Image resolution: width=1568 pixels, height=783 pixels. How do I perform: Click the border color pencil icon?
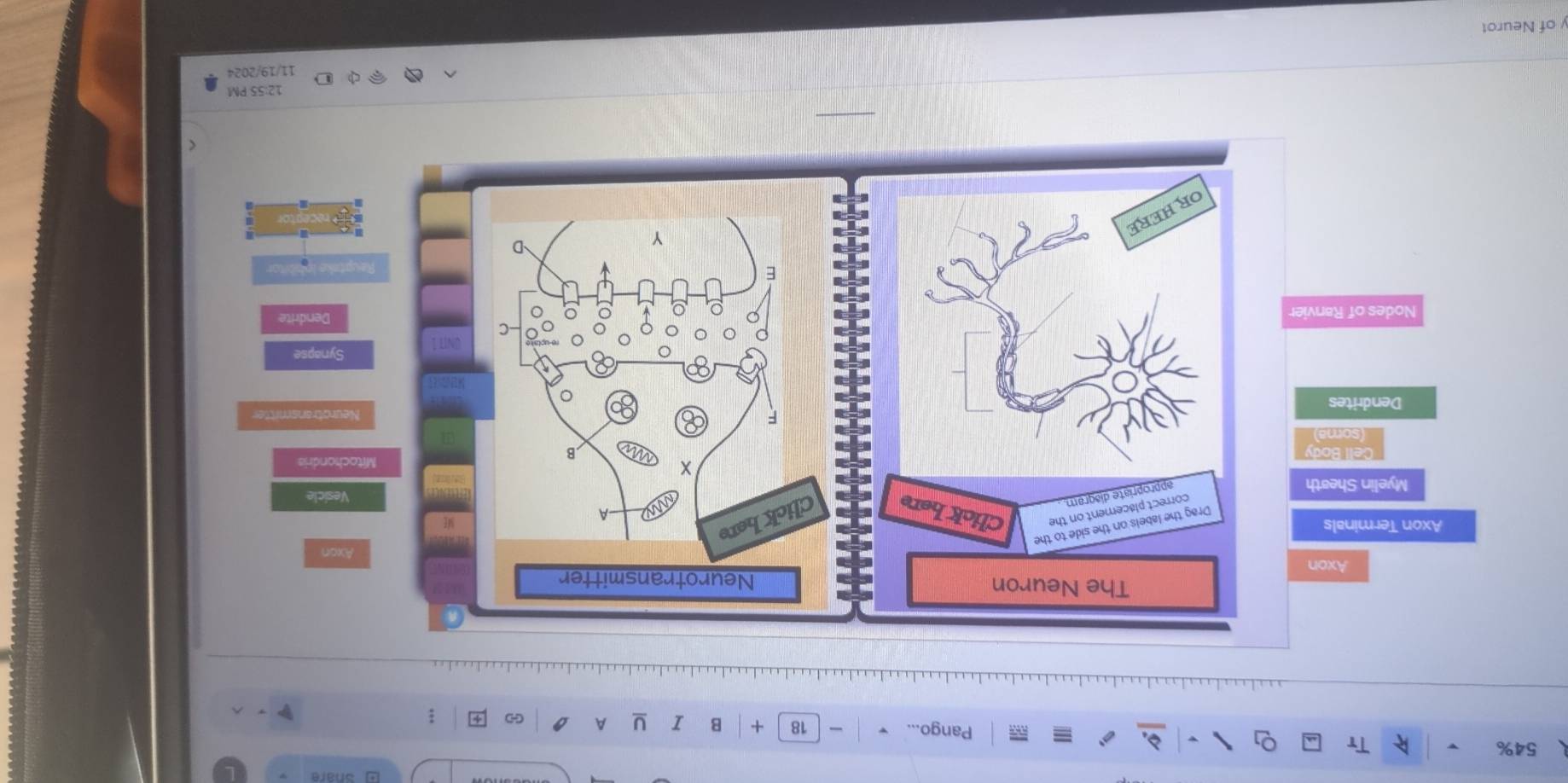[1106, 737]
